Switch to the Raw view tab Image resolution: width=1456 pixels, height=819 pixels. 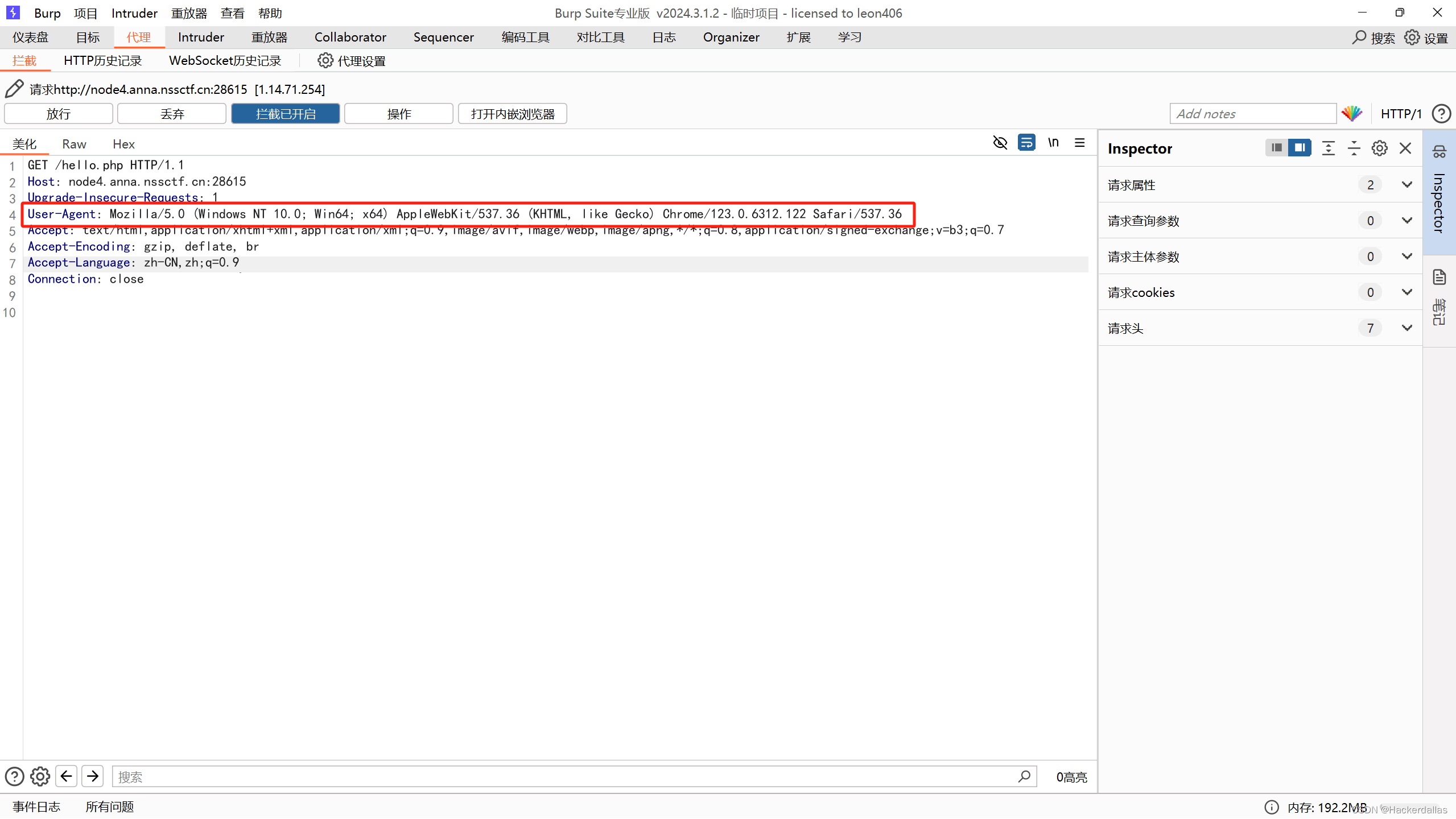click(74, 144)
